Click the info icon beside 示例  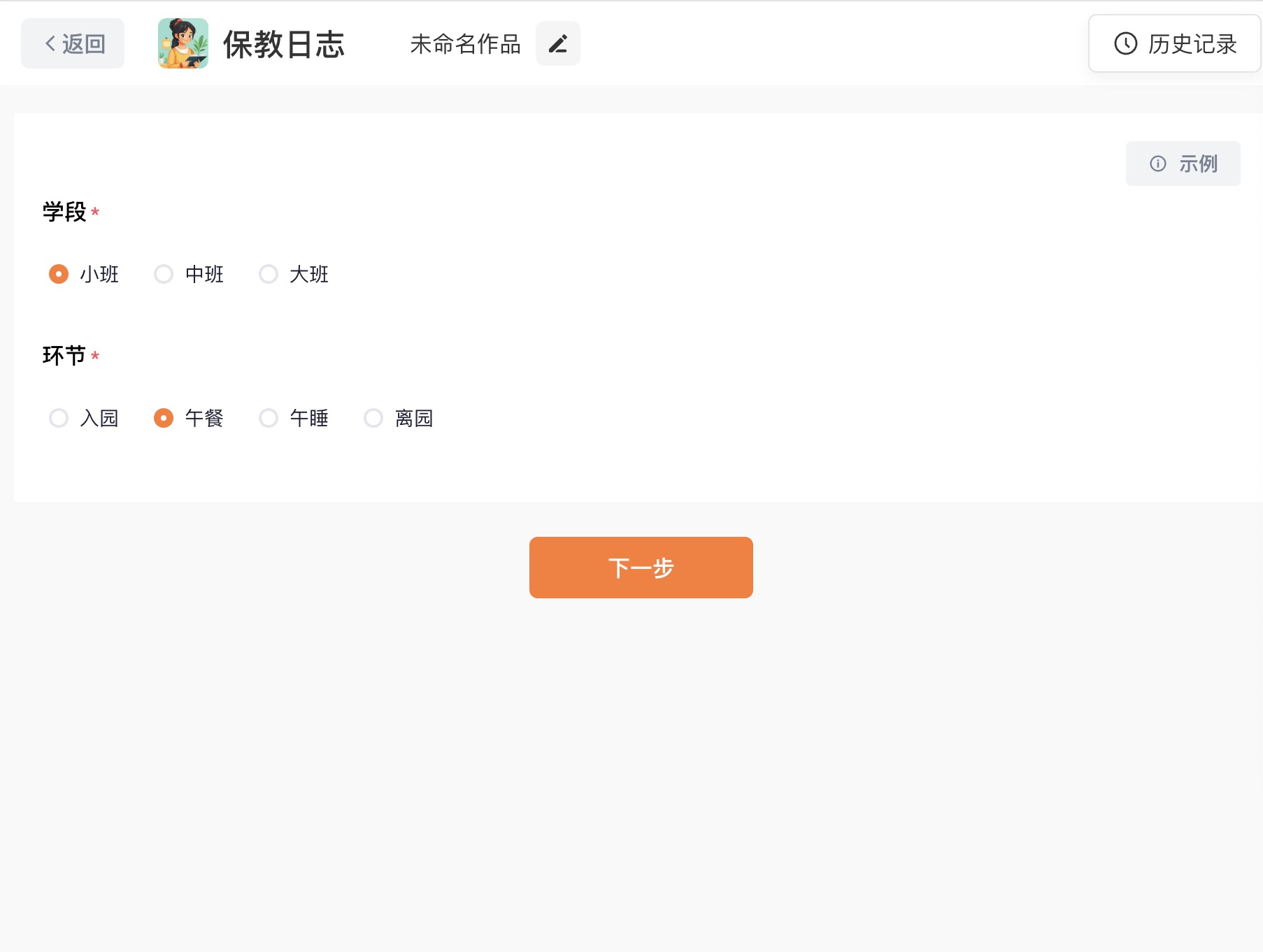pos(1158,164)
